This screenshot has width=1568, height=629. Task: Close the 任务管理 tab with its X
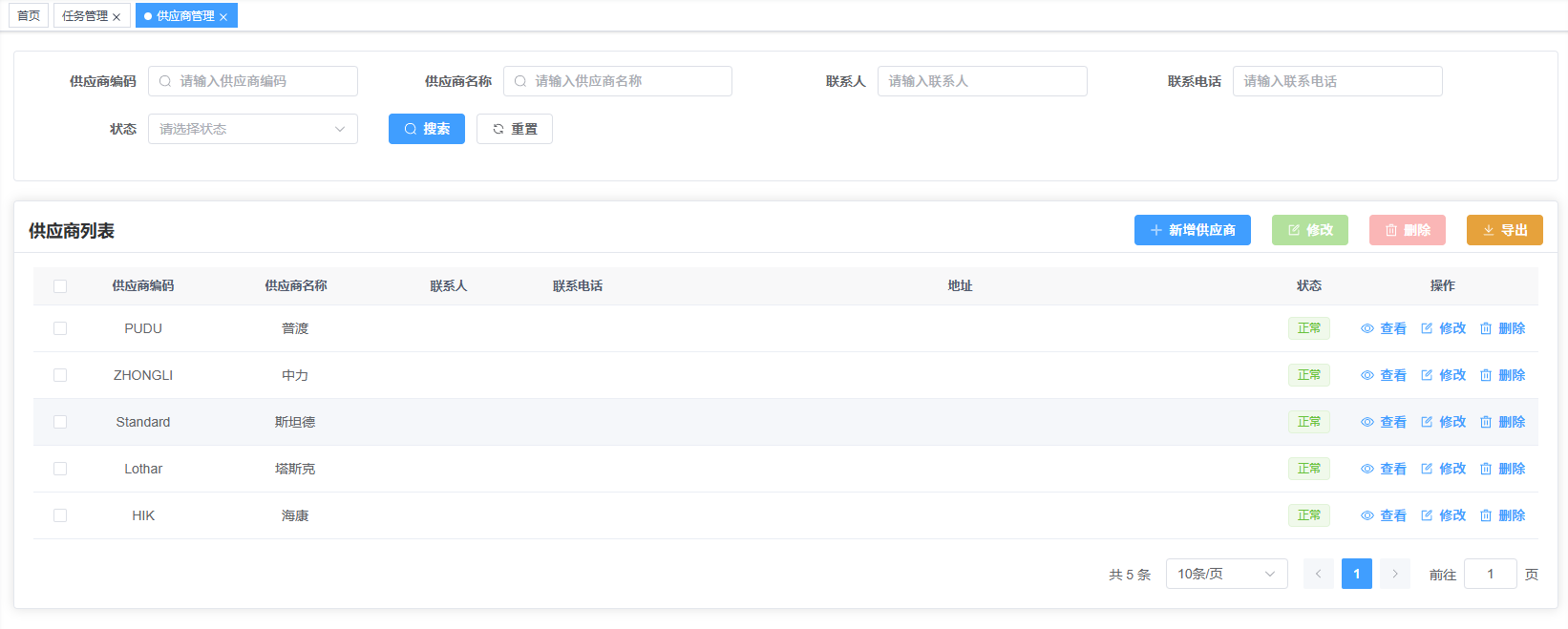coord(117,17)
